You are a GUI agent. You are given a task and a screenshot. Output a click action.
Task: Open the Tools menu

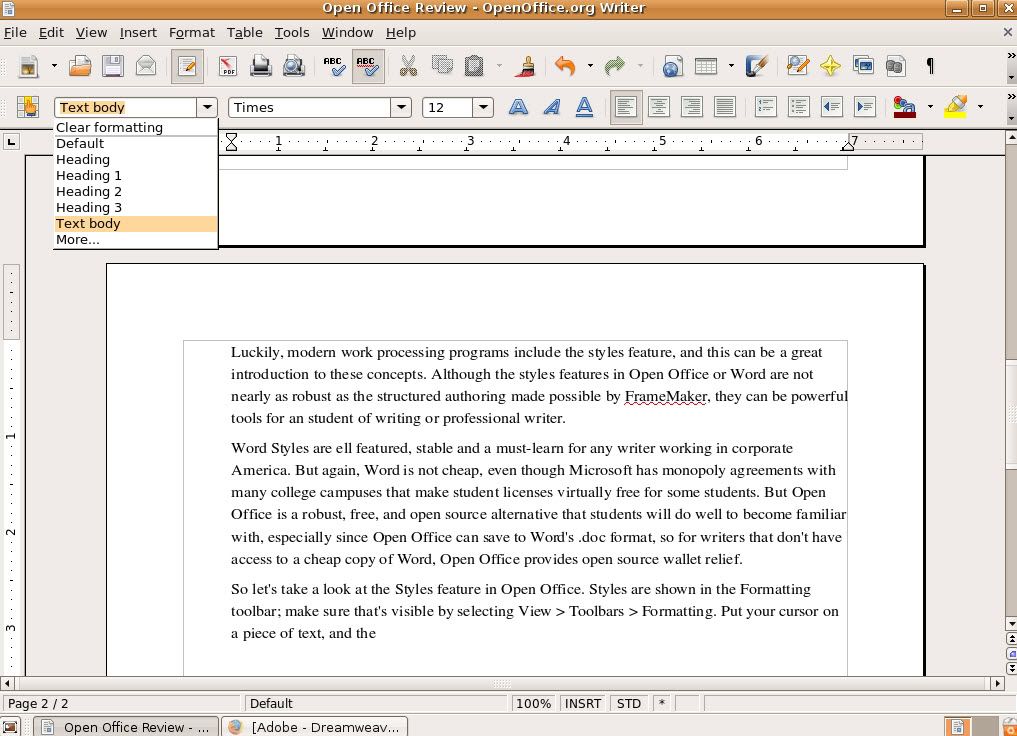[292, 32]
